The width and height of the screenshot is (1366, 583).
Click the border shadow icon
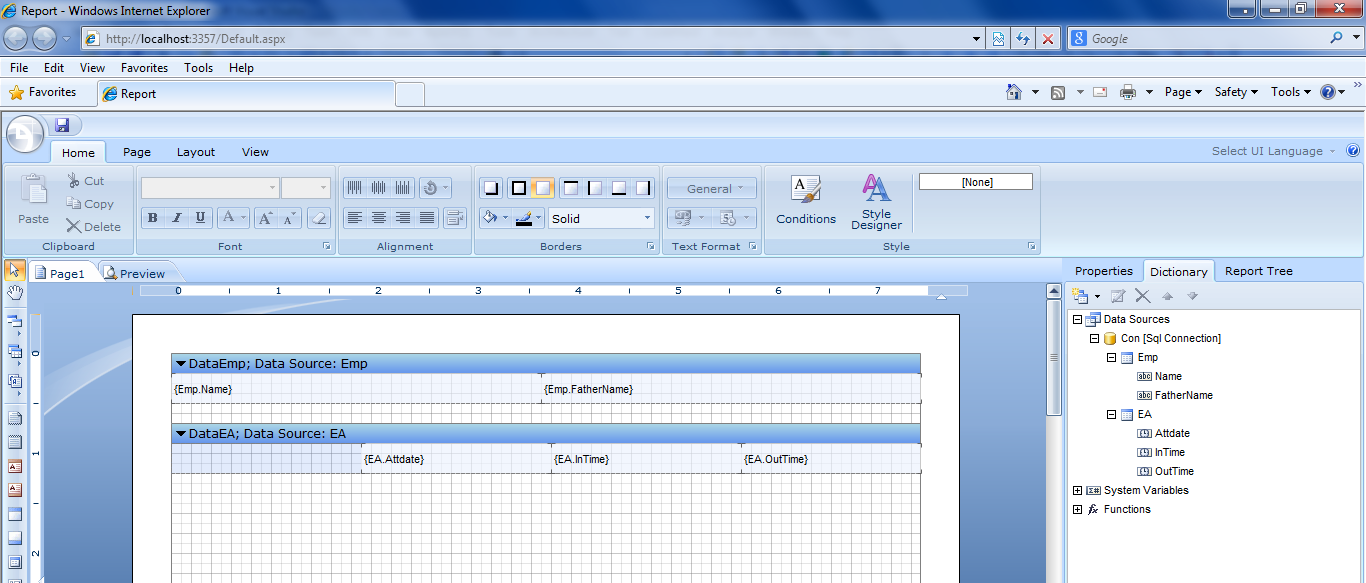(491, 188)
